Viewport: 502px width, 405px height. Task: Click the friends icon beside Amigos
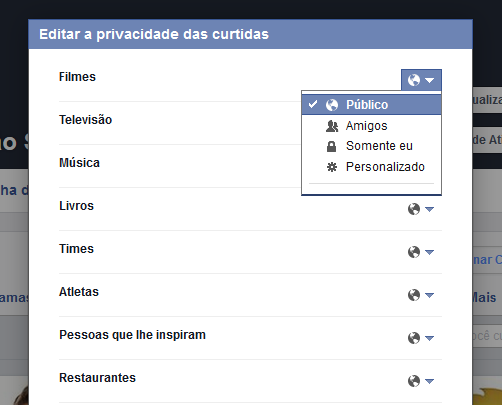(332, 126)
